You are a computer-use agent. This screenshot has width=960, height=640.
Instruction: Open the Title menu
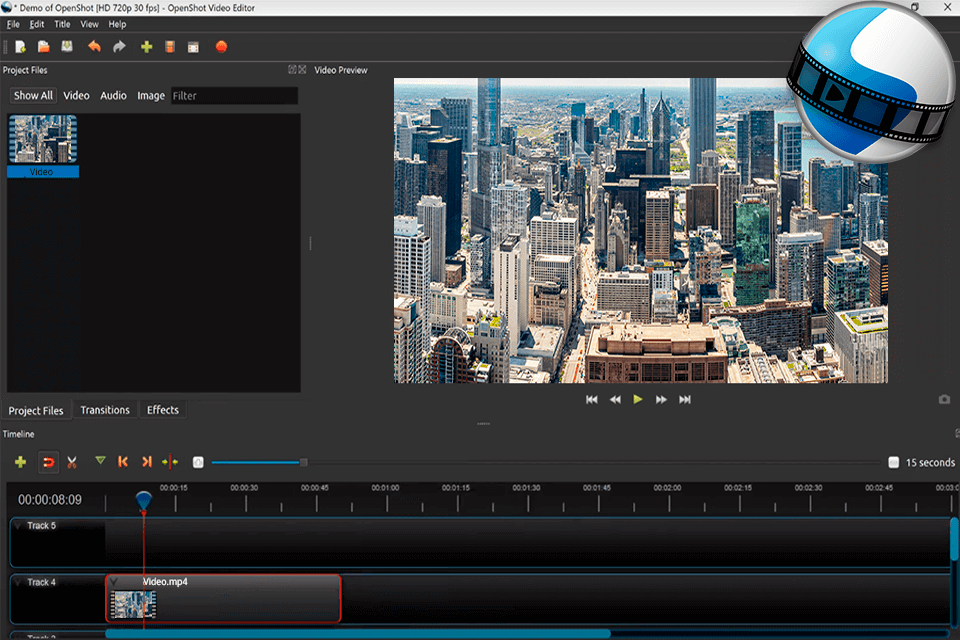click(62, 23)
